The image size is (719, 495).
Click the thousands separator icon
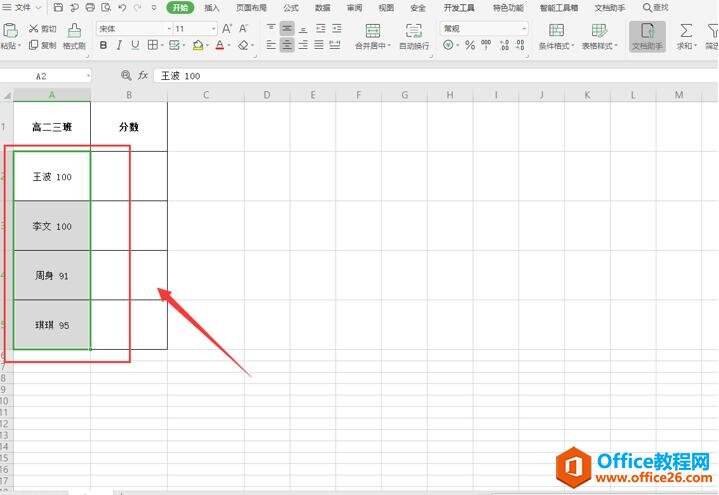coord(486,45)
